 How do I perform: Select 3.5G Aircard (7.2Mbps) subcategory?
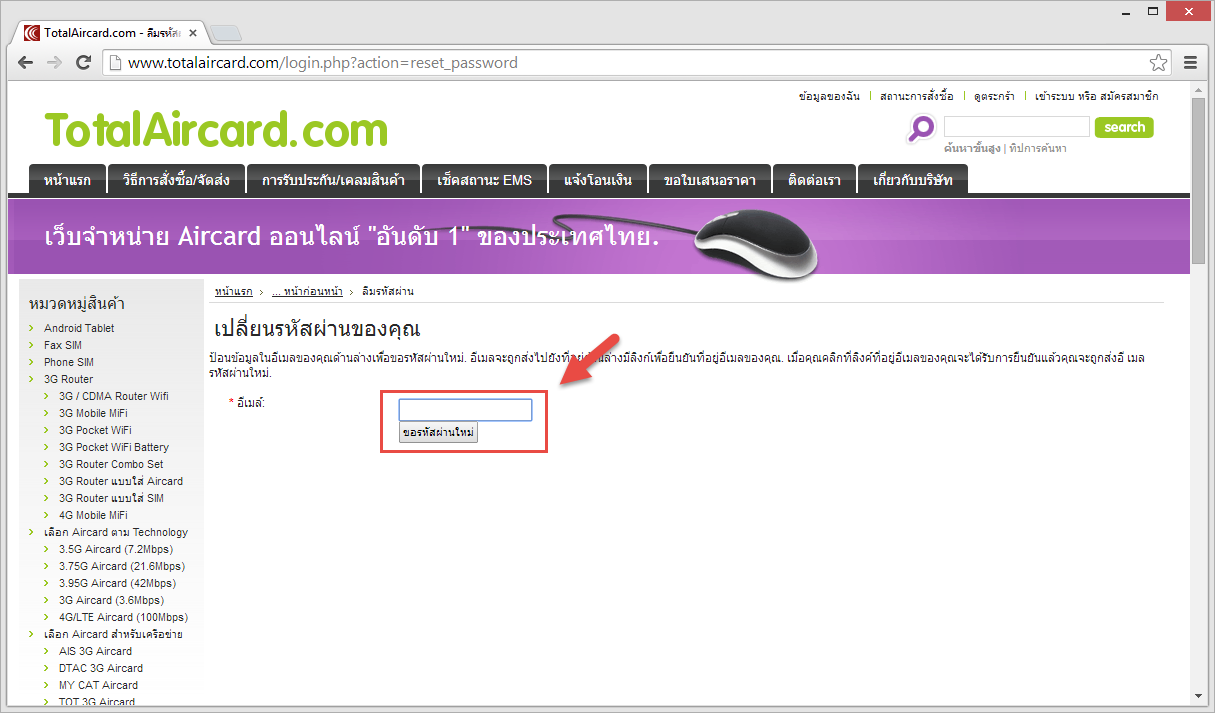click(117, 549)
